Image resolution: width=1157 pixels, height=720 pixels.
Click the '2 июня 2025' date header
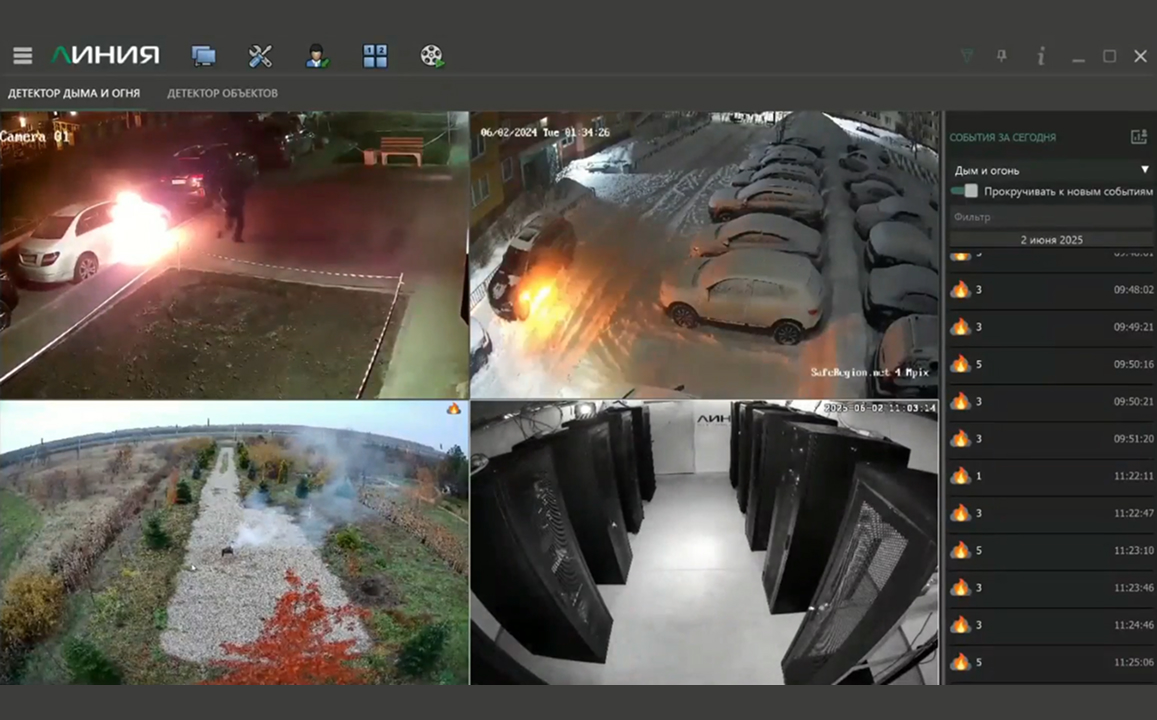(x=1050, y=240)
